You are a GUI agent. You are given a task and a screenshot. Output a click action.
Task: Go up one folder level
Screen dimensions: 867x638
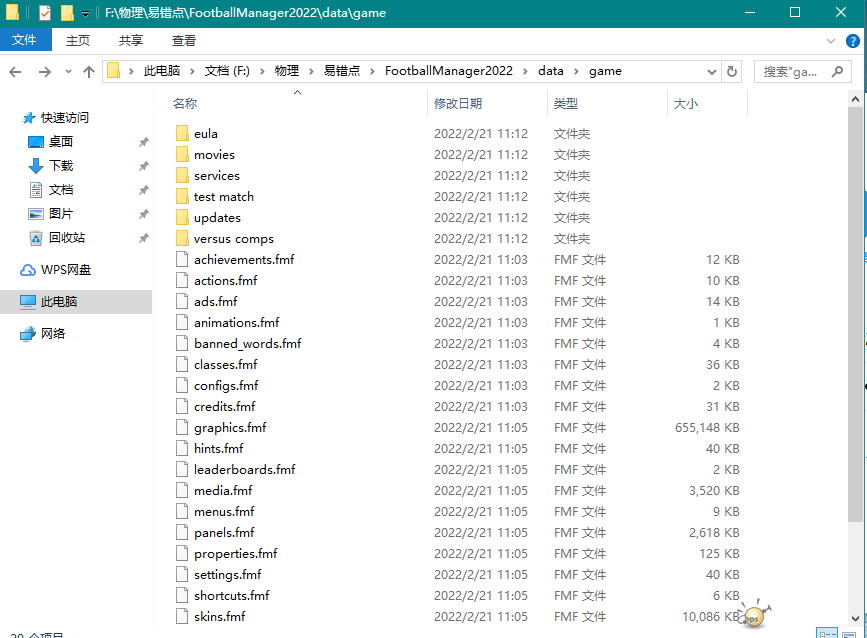pos(88,71)
